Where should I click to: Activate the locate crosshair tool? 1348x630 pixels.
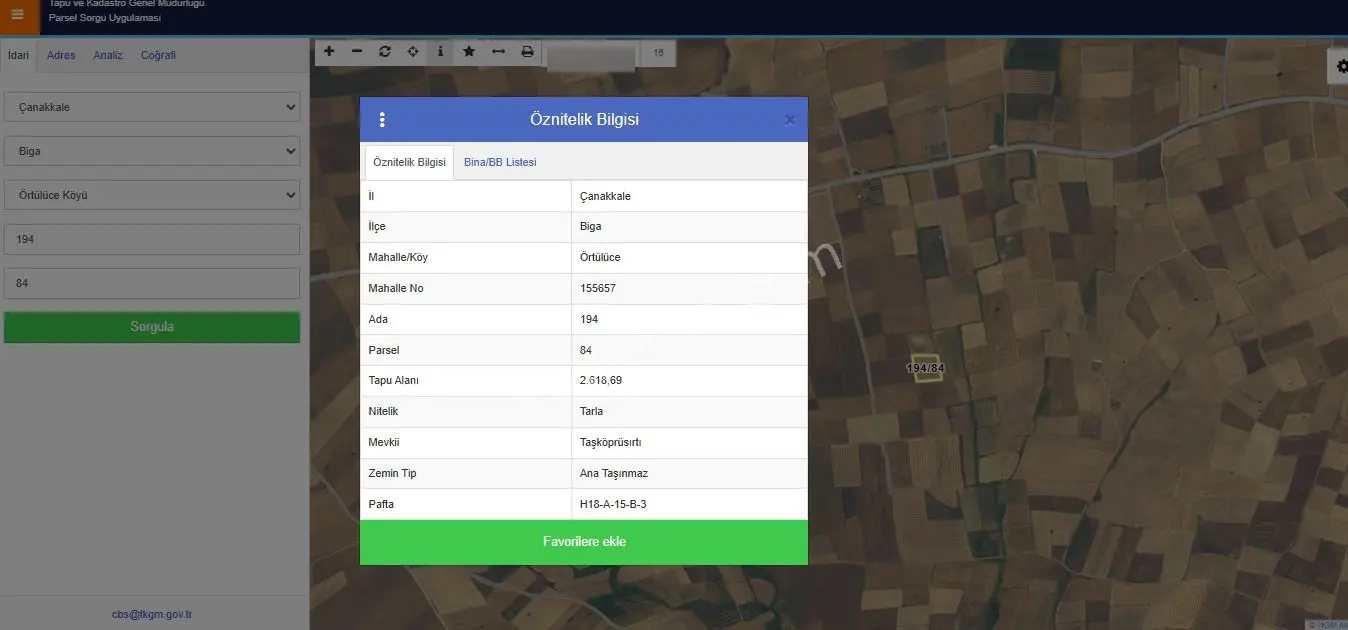[413, 51]
